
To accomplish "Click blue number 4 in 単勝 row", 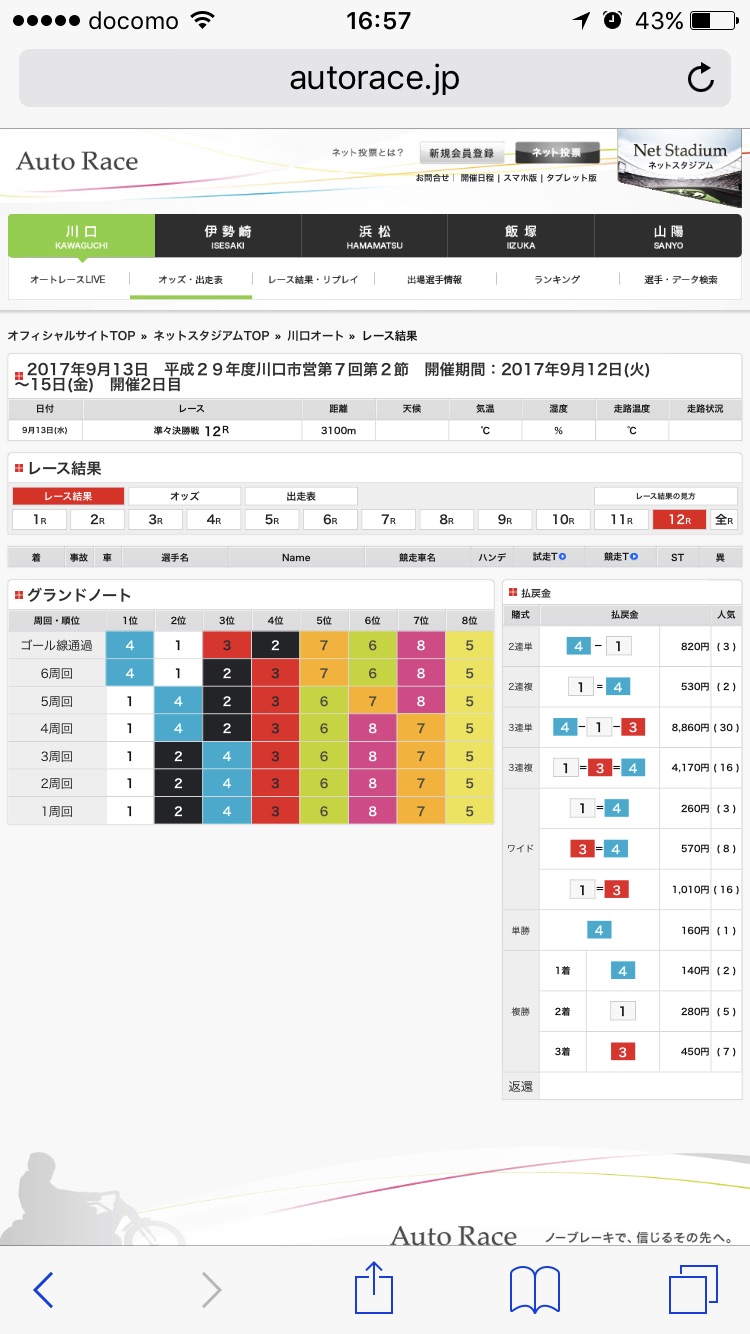I will coord(597,930).
